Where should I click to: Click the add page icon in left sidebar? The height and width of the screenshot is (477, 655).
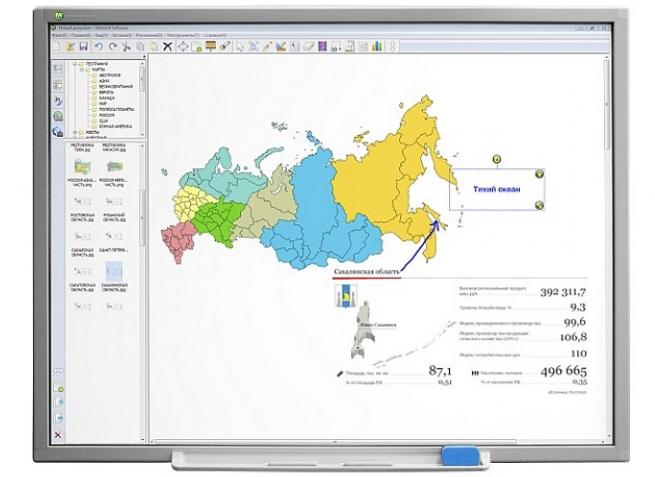tap(58, 386)
